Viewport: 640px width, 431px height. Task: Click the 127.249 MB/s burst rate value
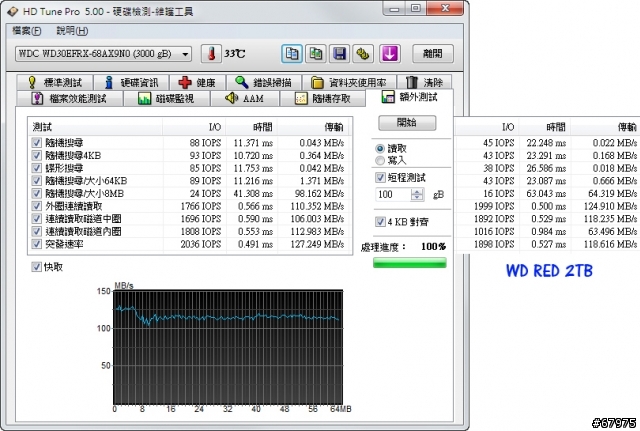[x=317, y=244]
